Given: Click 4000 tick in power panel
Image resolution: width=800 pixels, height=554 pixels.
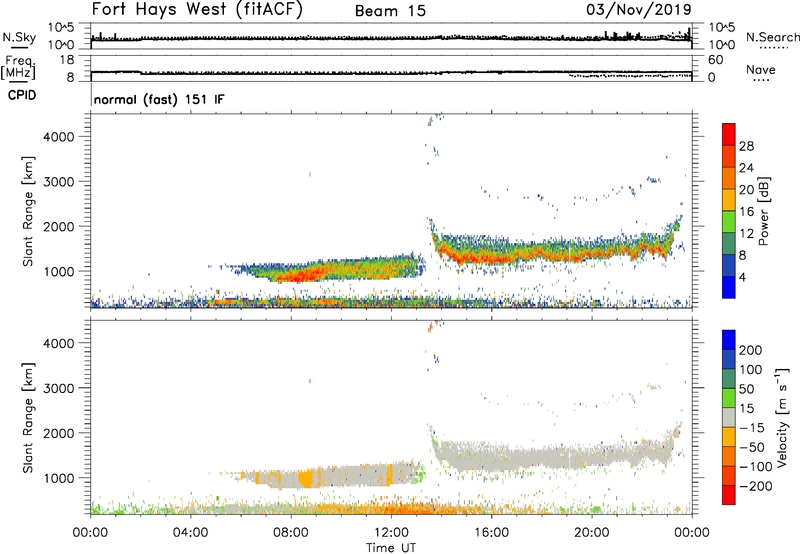Looking at the screenshot, I should tap(58, 137).
